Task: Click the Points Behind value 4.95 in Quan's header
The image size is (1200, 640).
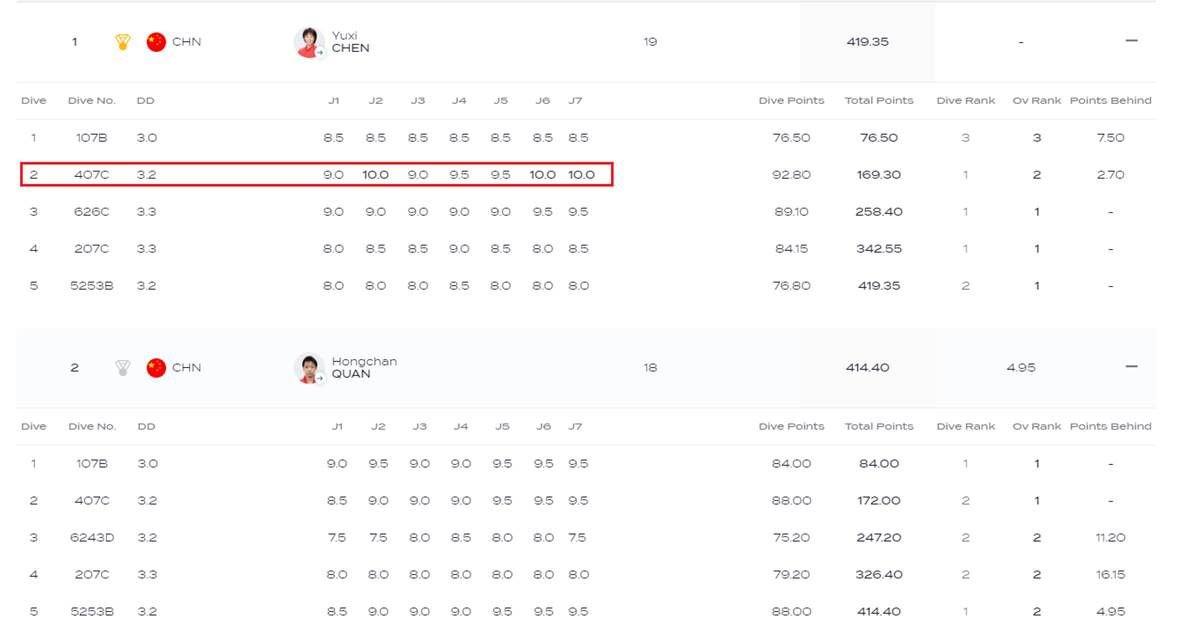Action: pyautogui.click(x=1020, y=368)
